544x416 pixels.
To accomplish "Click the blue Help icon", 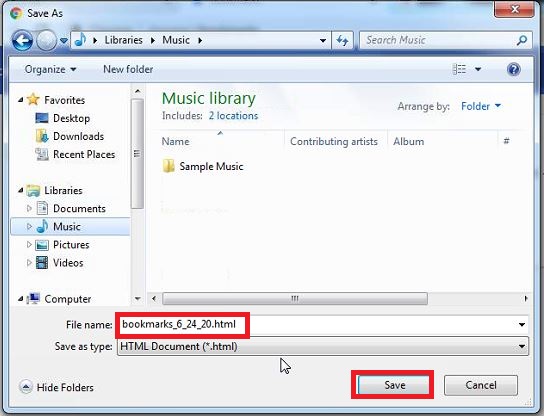I will [513, 69].
